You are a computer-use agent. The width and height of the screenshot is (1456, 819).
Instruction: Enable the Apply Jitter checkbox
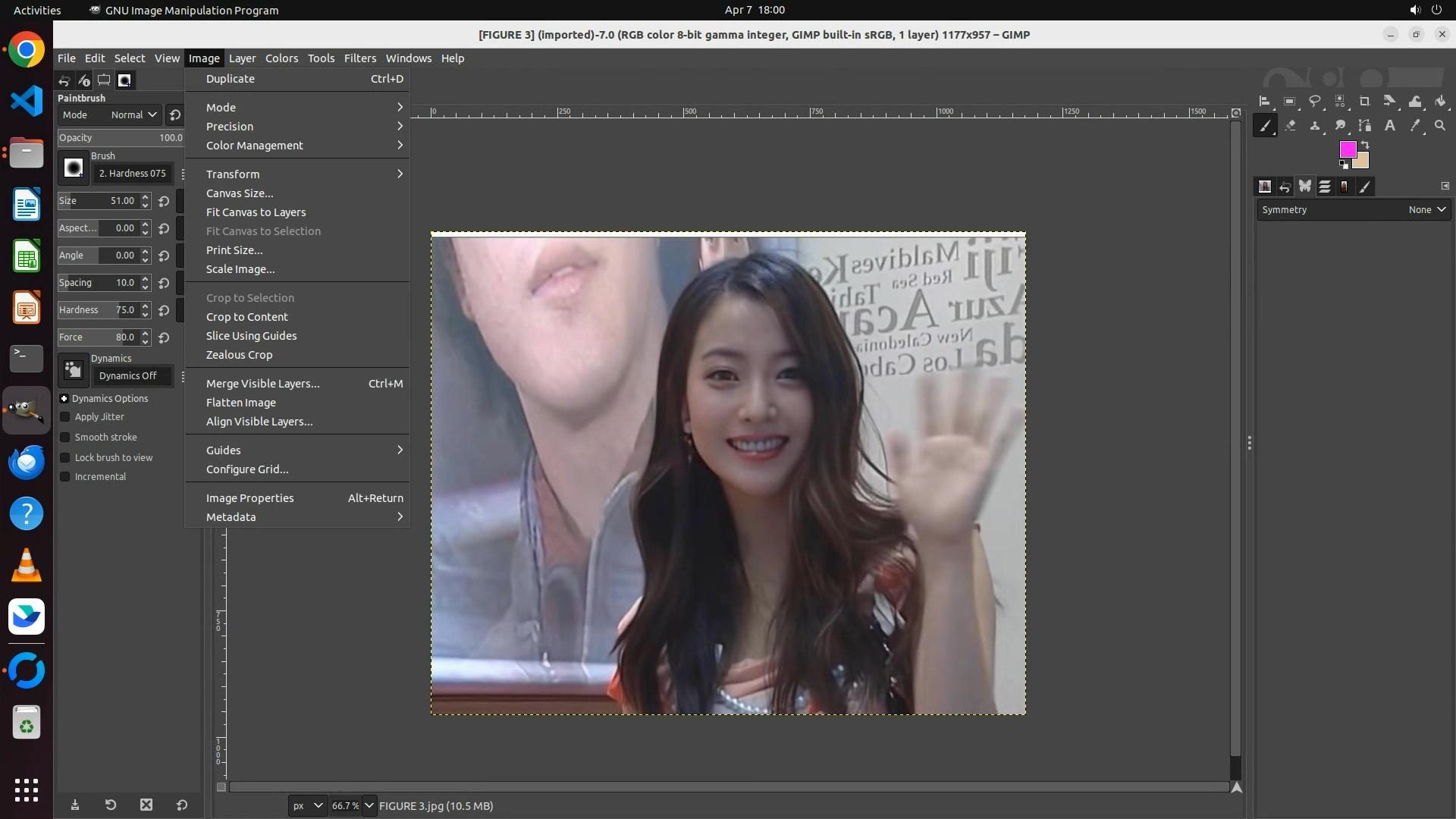[65, 417]
